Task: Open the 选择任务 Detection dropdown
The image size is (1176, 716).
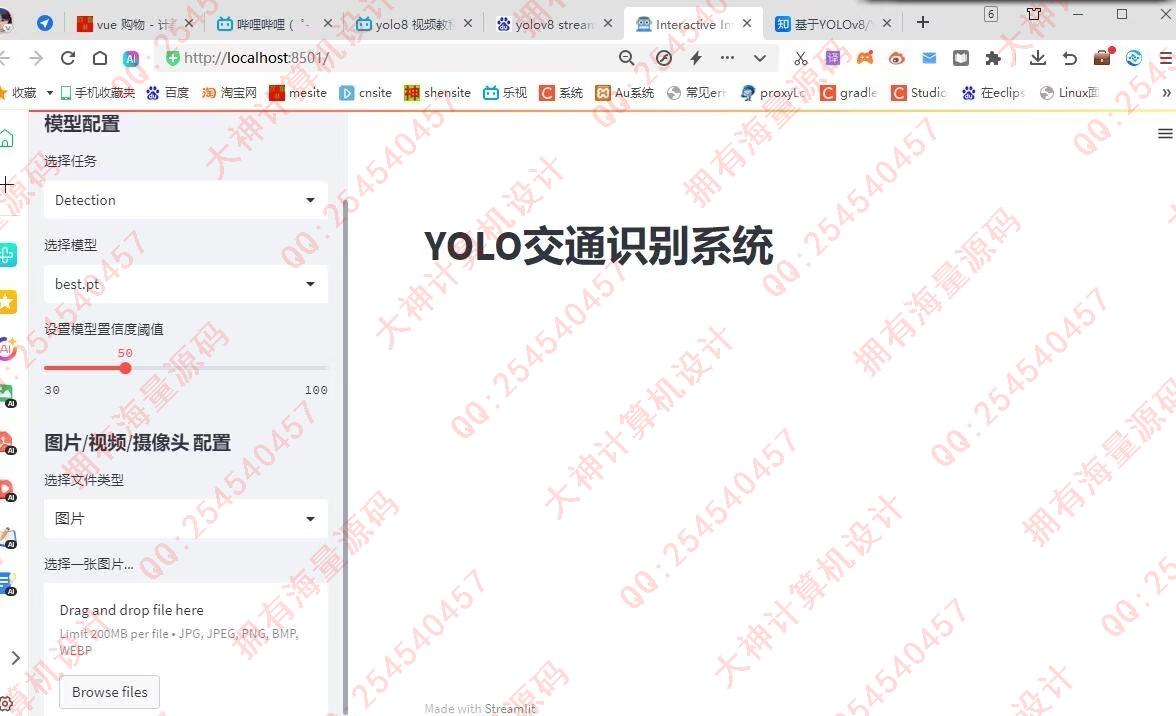Action: [185, 200]
